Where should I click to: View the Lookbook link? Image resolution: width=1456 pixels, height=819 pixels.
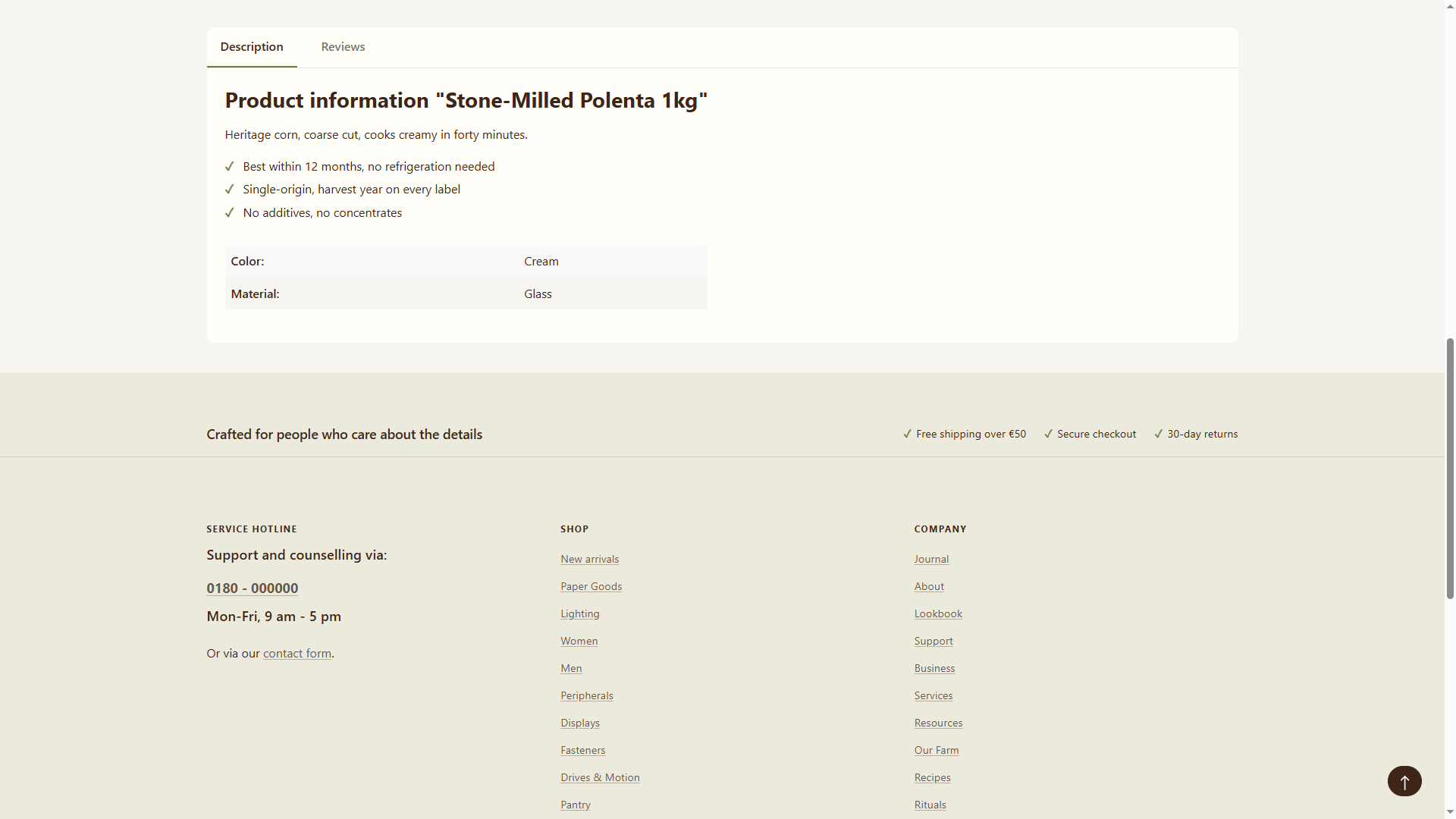[938, 614]
